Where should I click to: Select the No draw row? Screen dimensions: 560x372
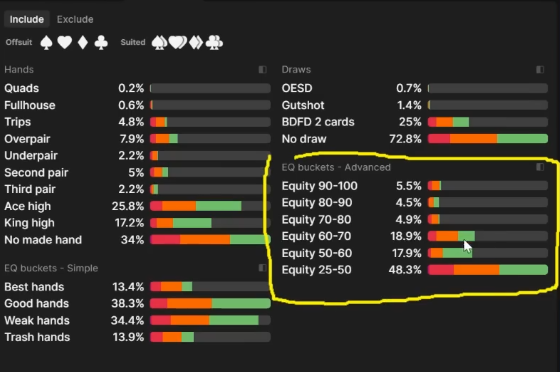[x=415, y=139]
